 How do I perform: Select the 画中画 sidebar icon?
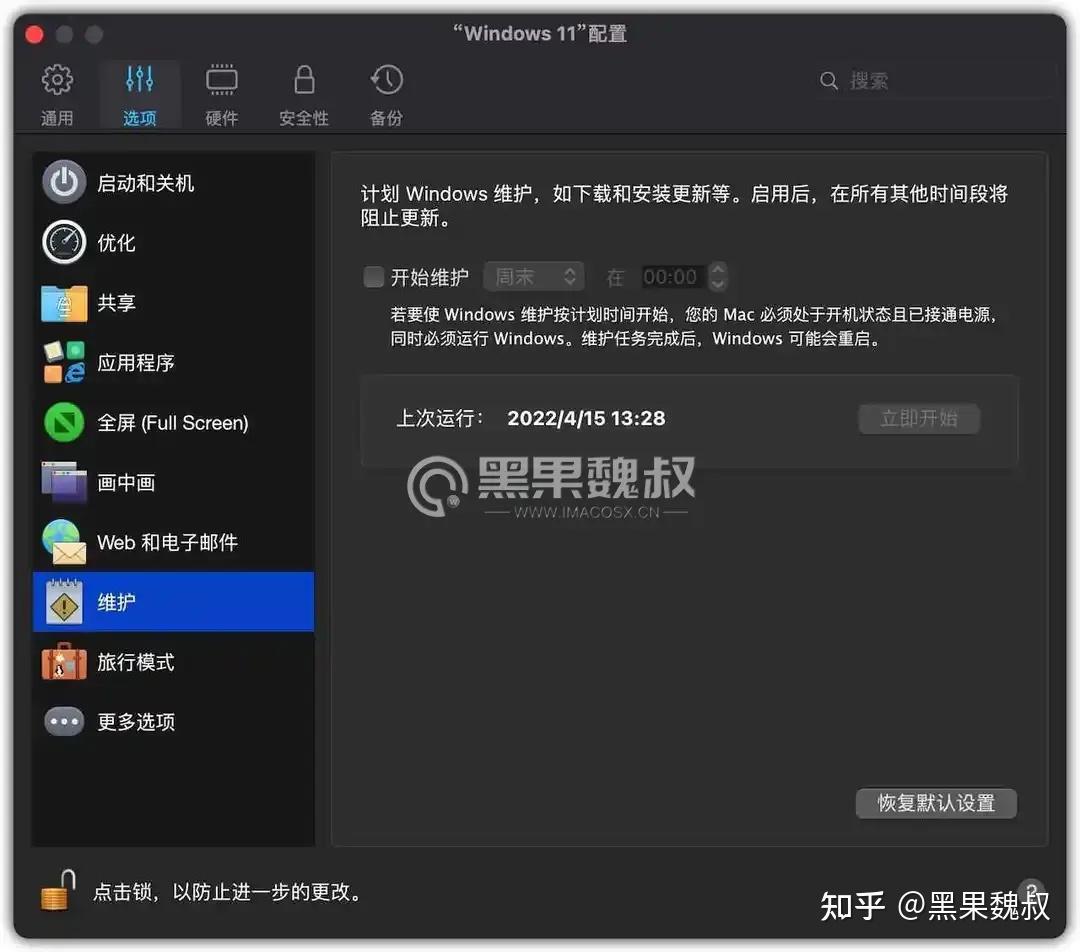pyautogui.click(x=63, y=482)
